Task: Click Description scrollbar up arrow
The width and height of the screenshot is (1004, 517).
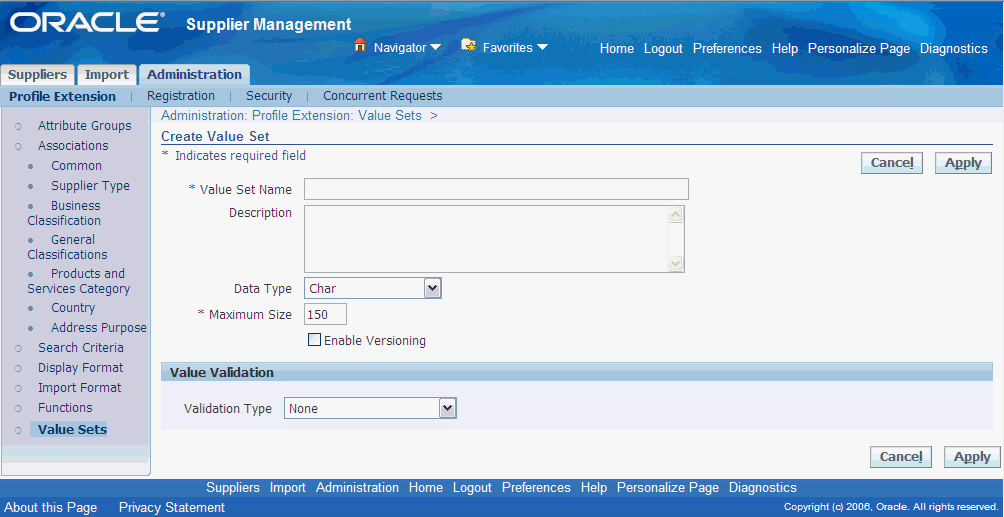Action: pyautogui.click(x=676, y=215)
